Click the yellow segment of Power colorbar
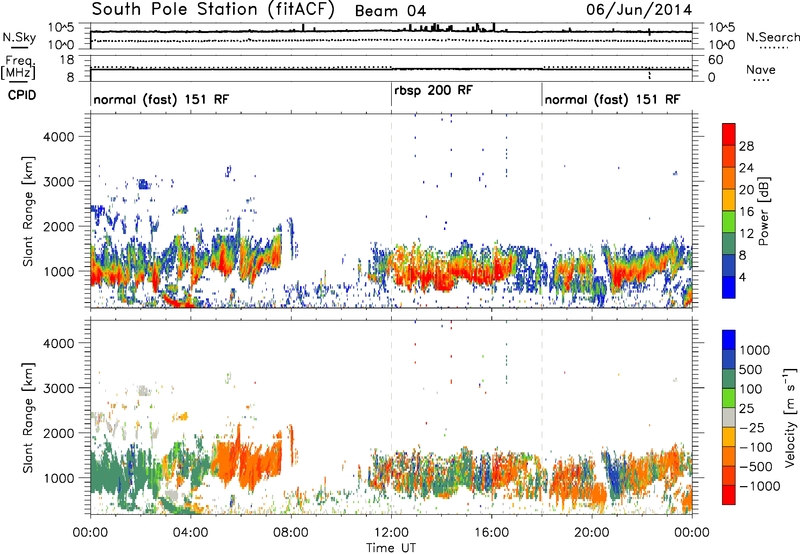800x554 pixels. 729,200
